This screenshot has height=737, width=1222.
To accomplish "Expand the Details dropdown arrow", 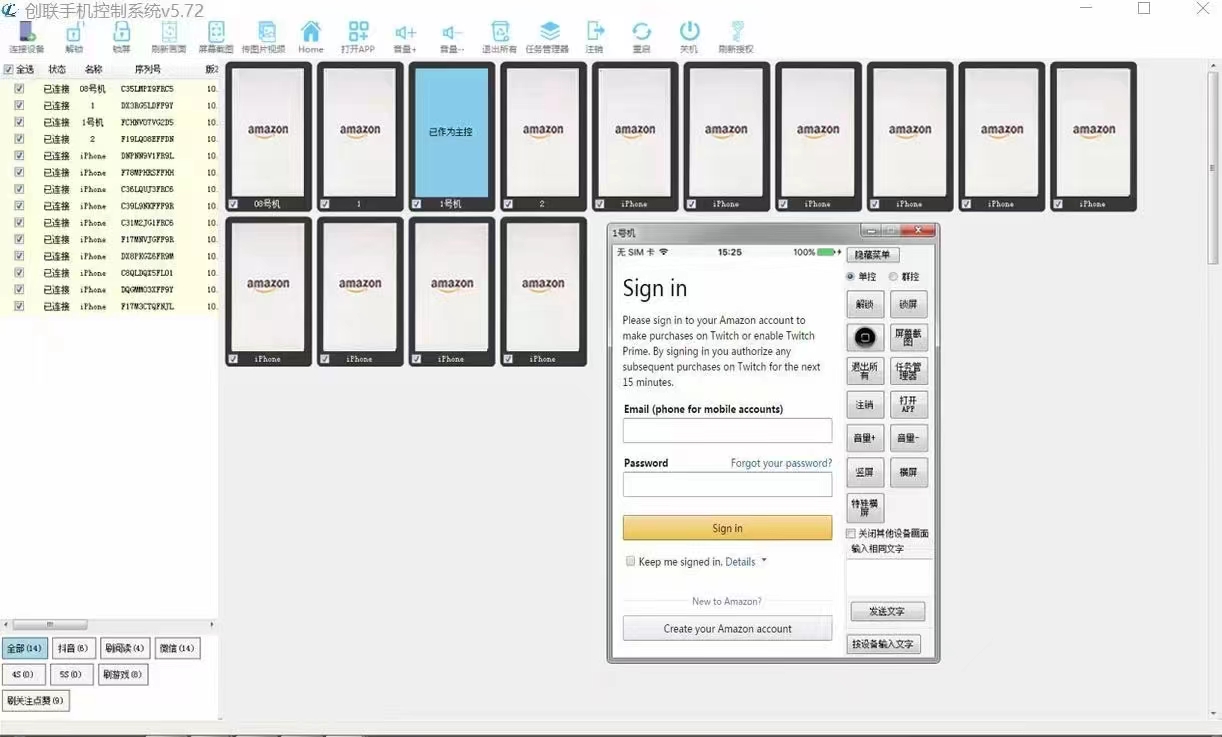I will (764, 561).
